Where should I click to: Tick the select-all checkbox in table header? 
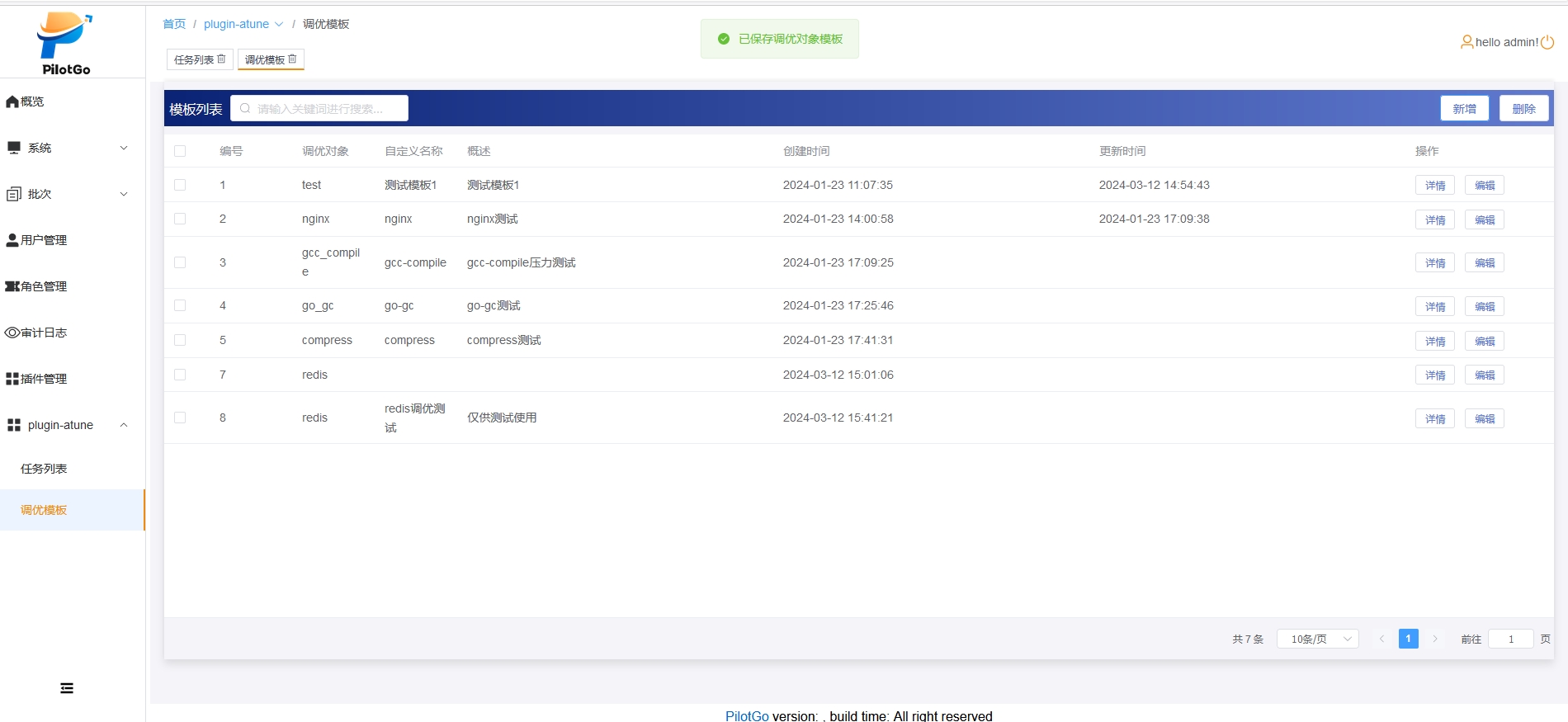pyautogui.click(x=180, y=151)
